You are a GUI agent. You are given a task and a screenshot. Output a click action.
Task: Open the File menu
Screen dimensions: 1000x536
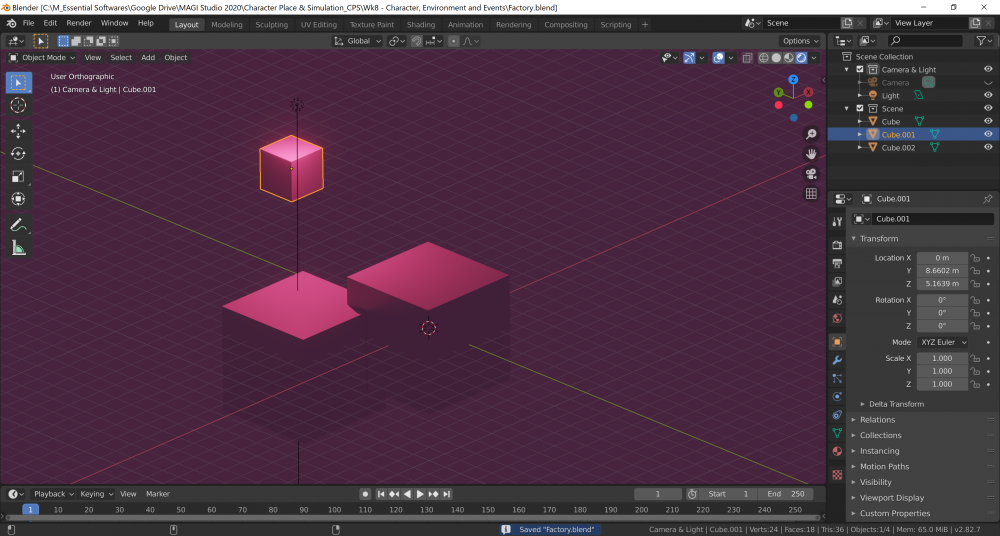click(x=29, y=23)
